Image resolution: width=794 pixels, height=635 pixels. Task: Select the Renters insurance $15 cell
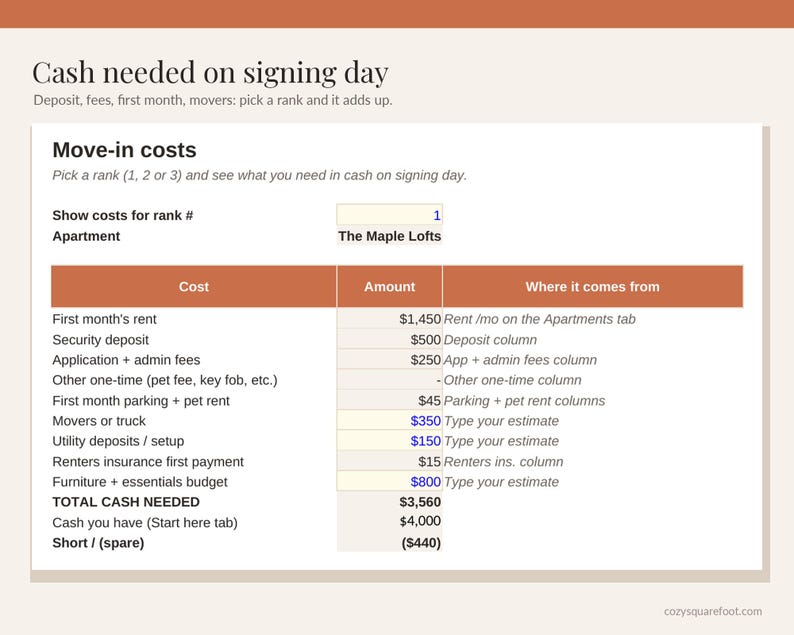389,461
